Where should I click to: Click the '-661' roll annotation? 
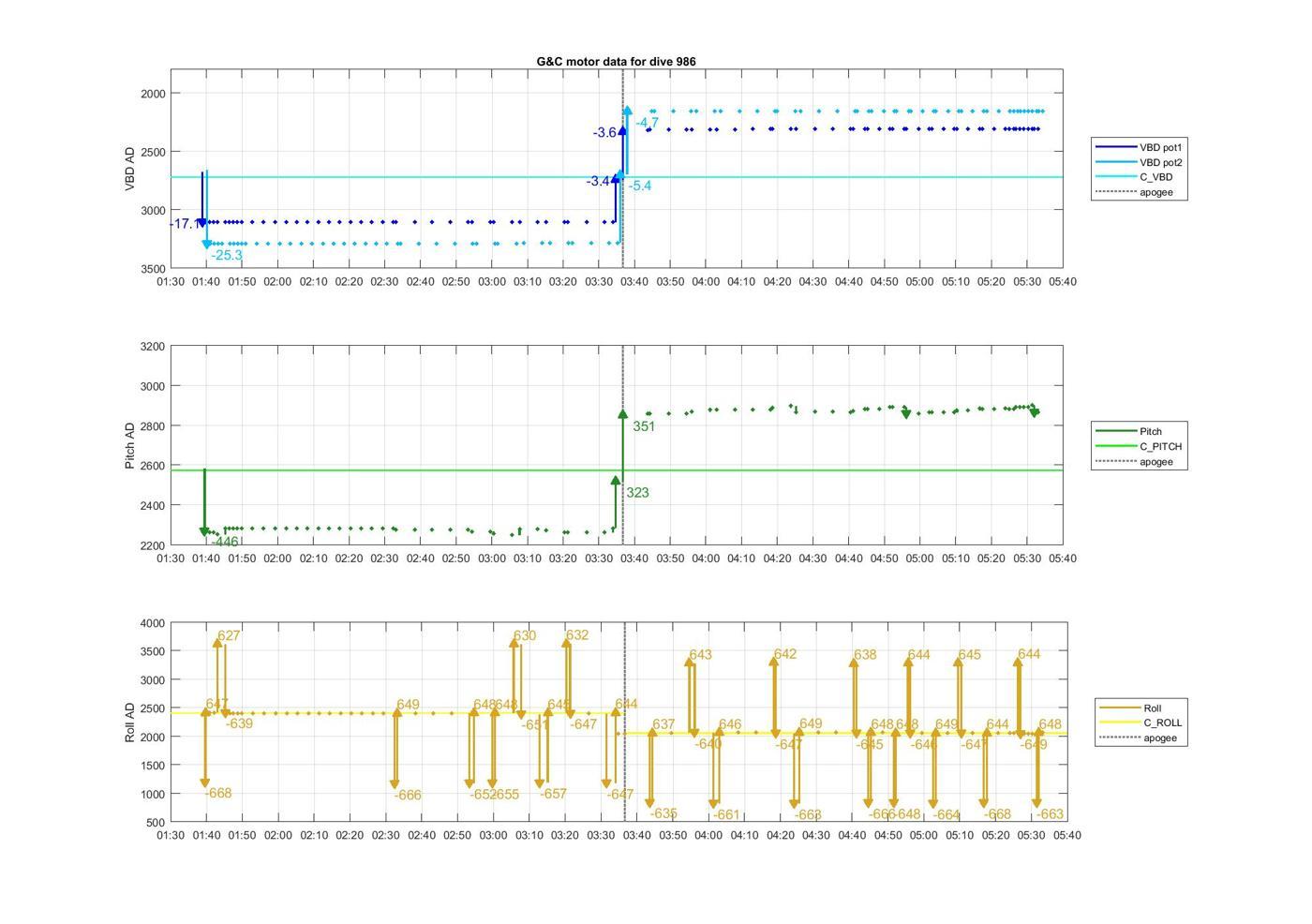click(x=726, y=815)
